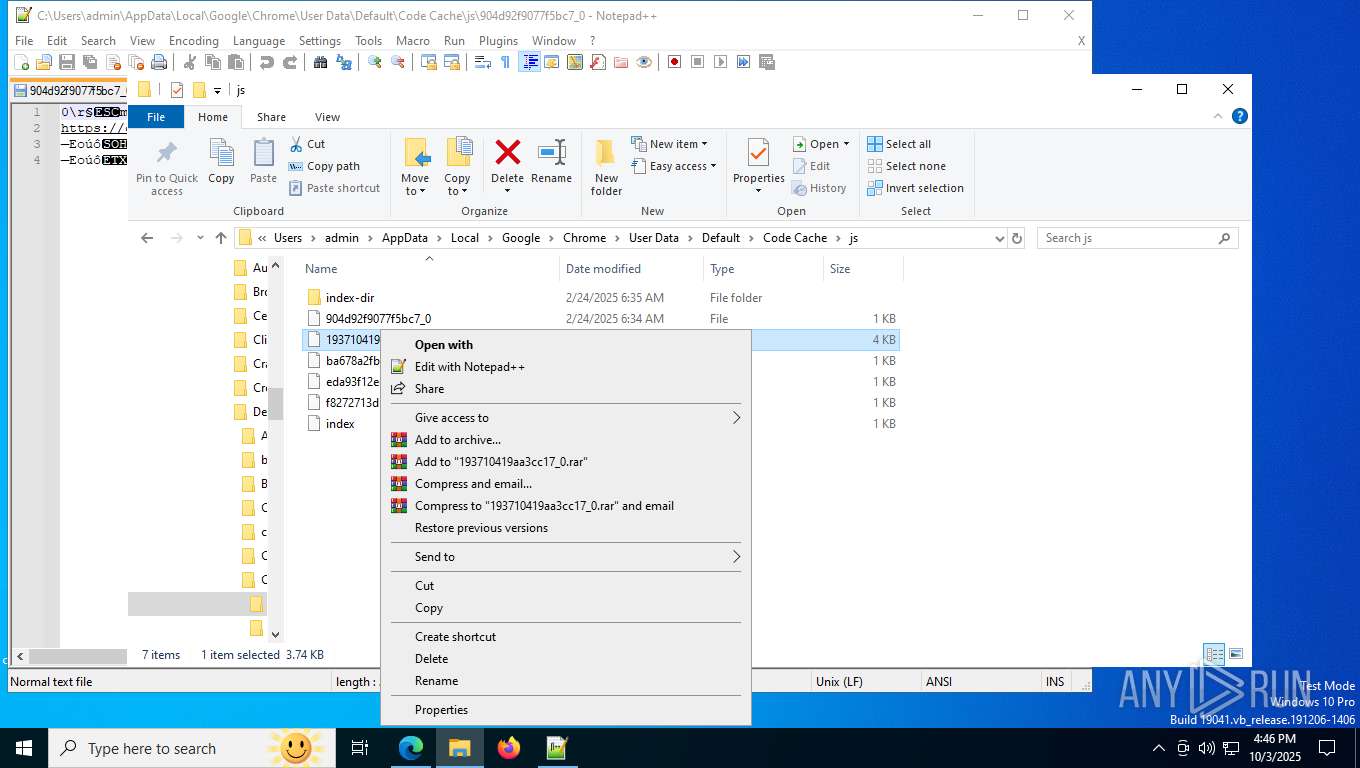
Task: Click Notepad++ Start recording macro icon
Action: (x=675, y=62)
